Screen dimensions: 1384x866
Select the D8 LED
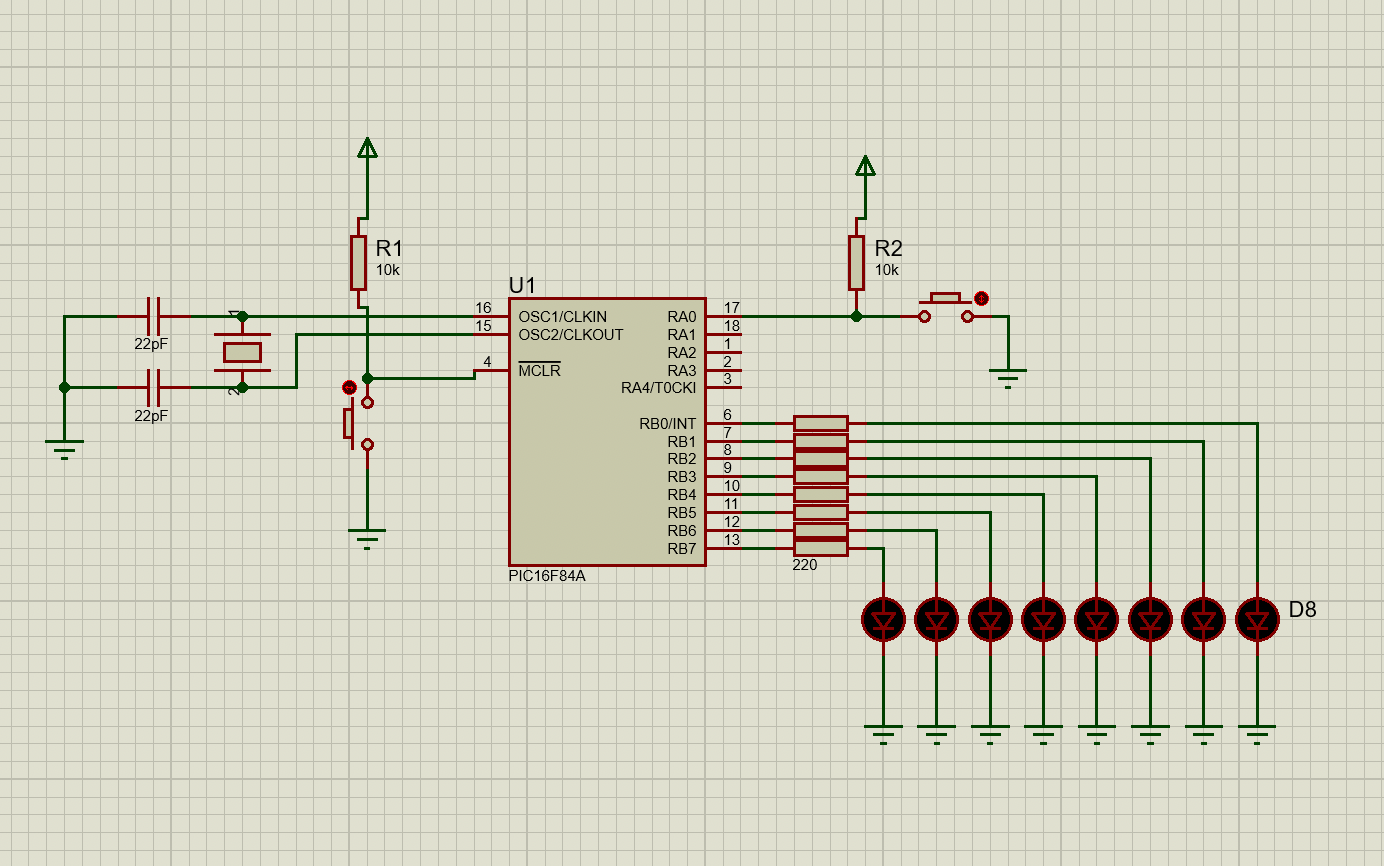click(1257, 620)
